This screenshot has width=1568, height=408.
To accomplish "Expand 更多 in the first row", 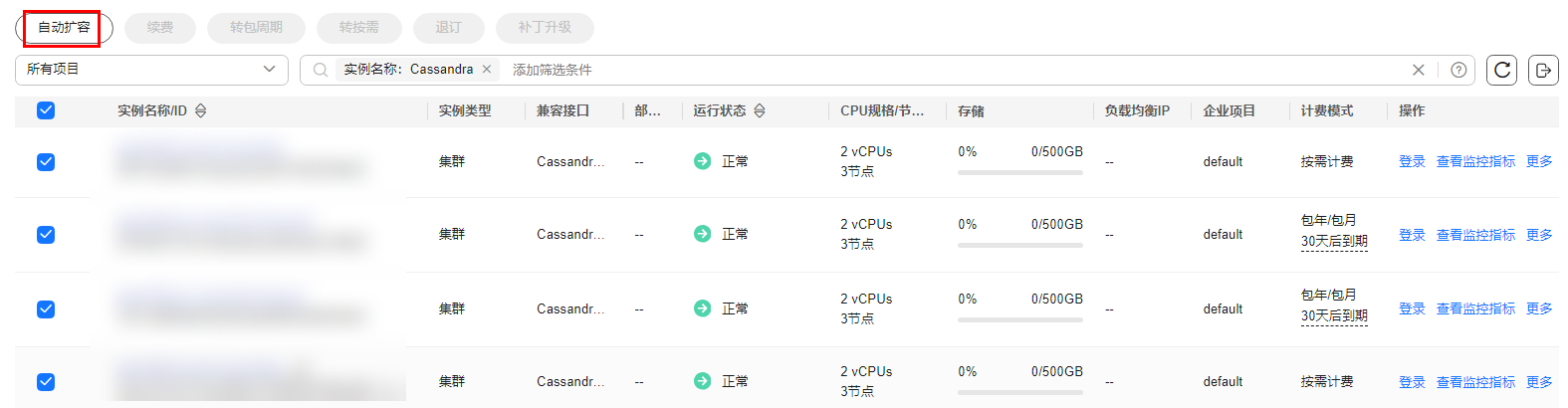I will click(x=1539, y=161).
